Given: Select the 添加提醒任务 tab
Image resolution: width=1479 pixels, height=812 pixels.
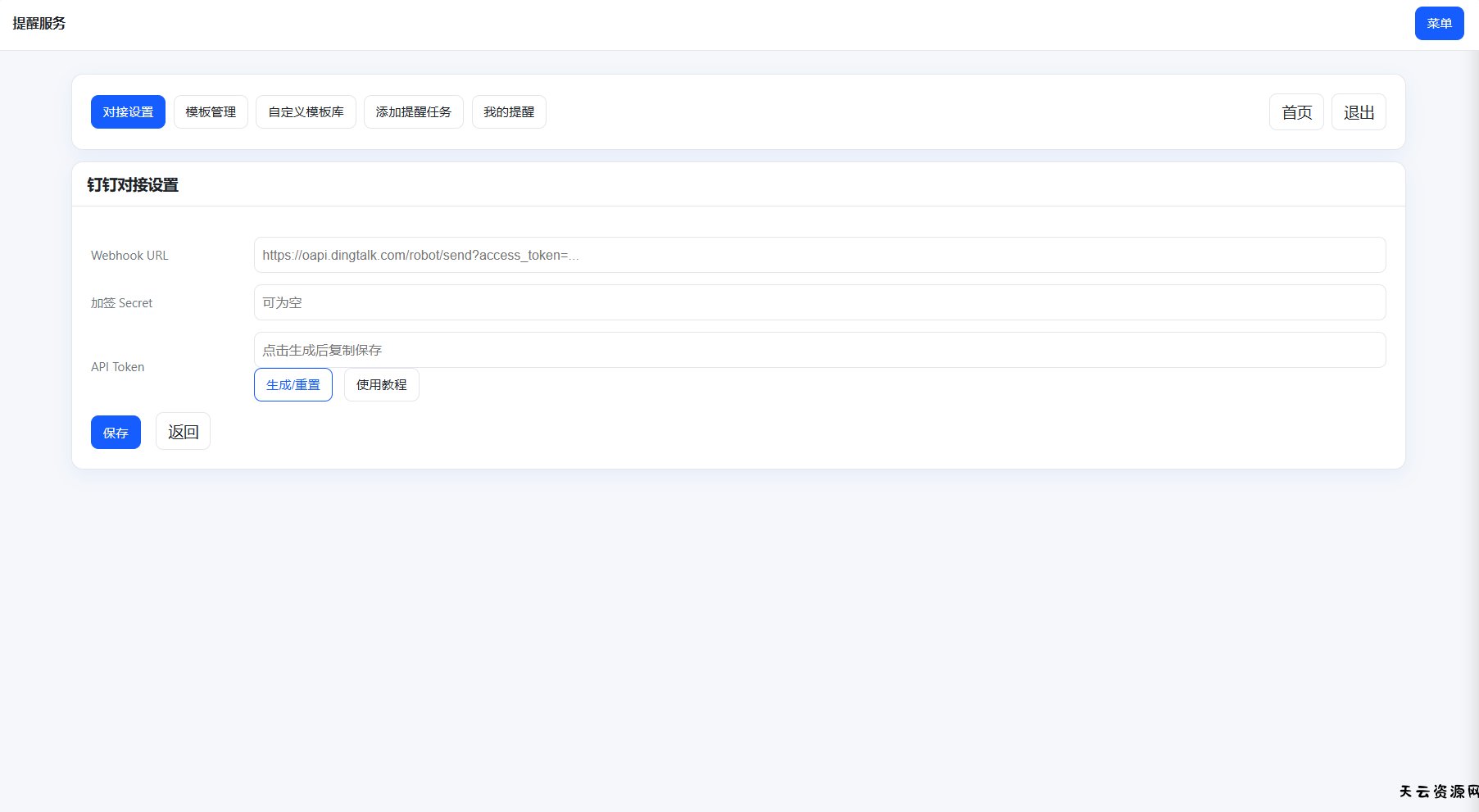Looking at the screenshot, I should click(413, 112).
